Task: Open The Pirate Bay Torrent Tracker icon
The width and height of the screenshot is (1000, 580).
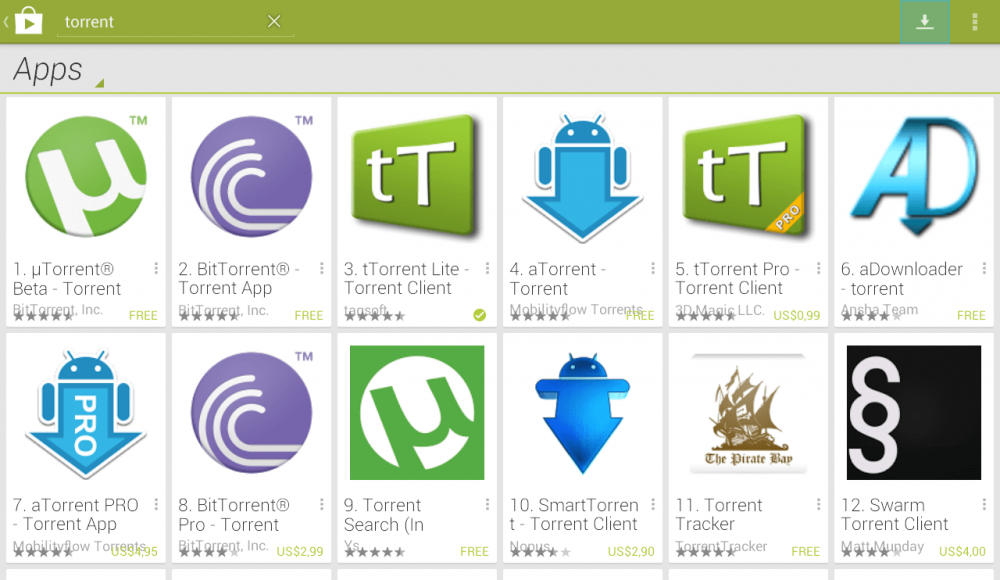Action: coord(748,413)
